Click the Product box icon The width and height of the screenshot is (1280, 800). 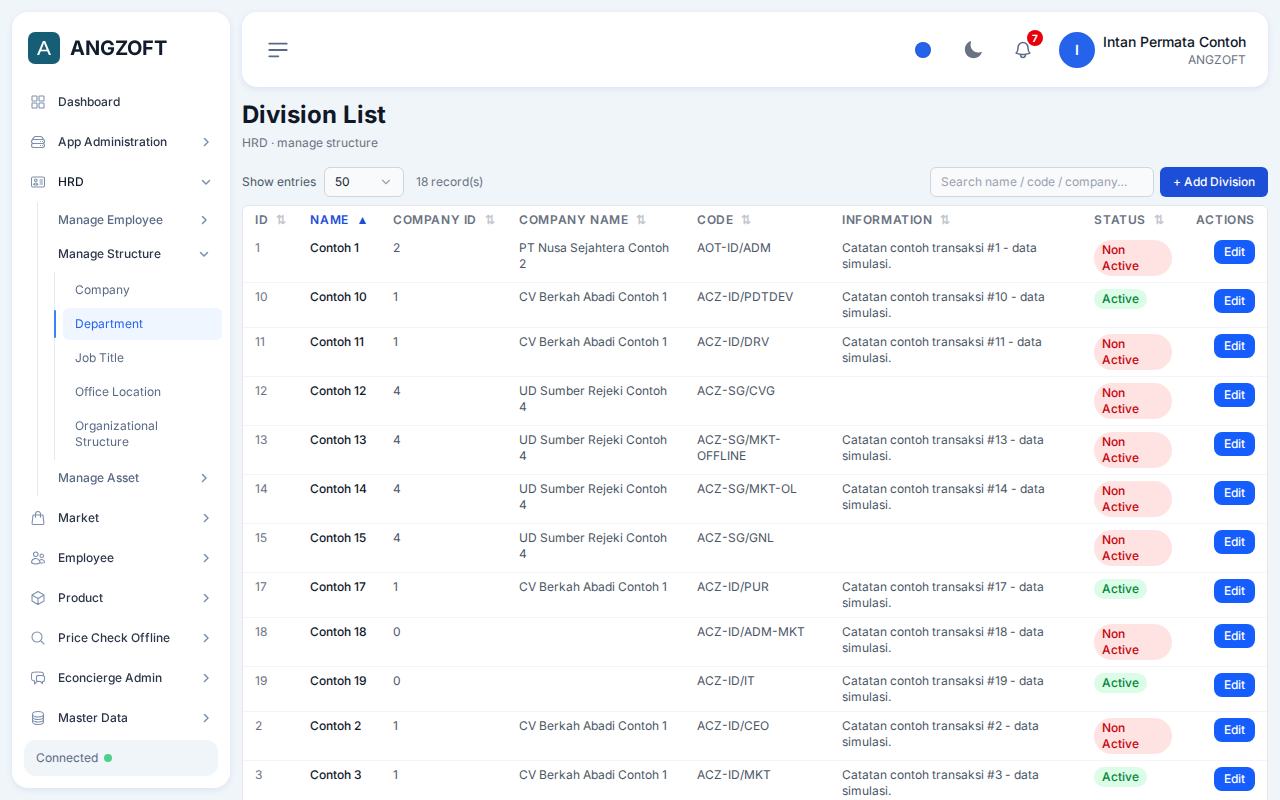pyautogui.click(x=38, y=598)
